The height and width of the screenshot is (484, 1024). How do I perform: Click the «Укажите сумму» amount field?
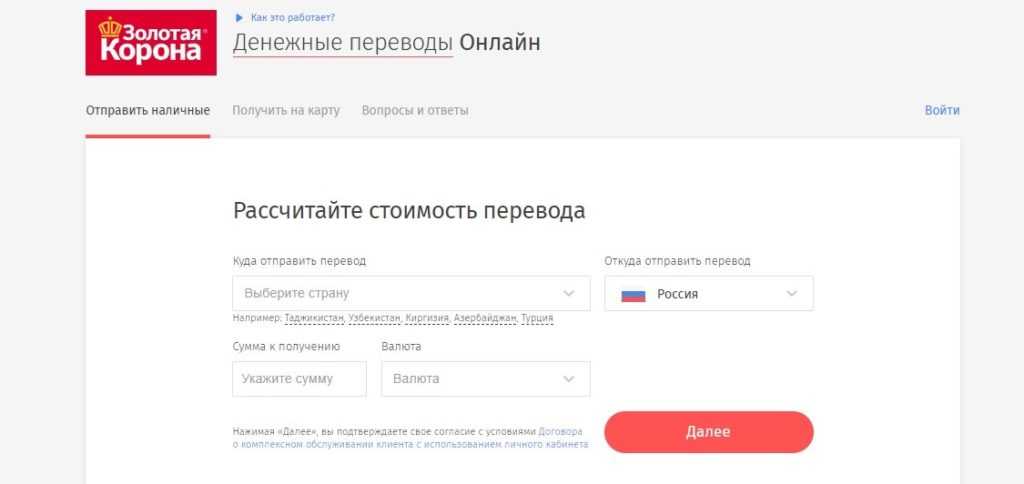[x=299, y=379]
